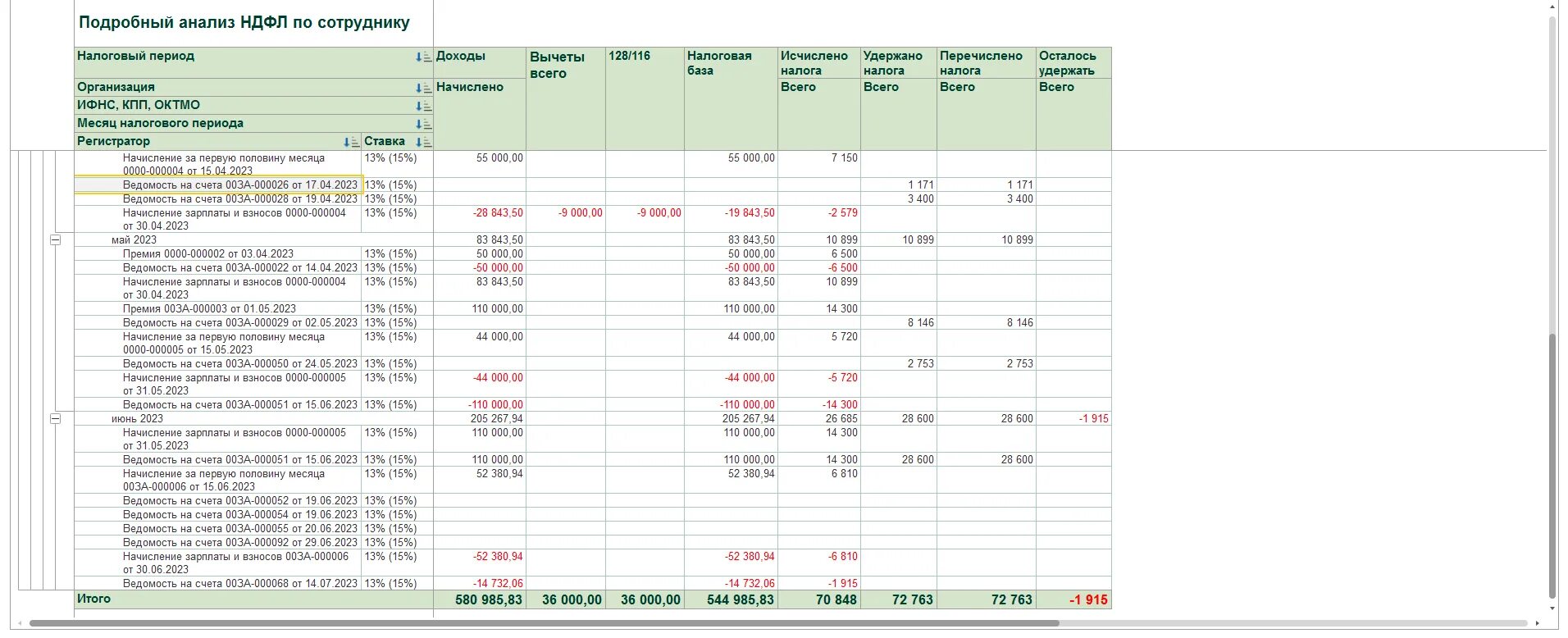Image resolution: width=1568 pixels, height=638 pixels.
Task: Click the scroll-up arrow of vertical scrollbar
Action: (1552, 7)
